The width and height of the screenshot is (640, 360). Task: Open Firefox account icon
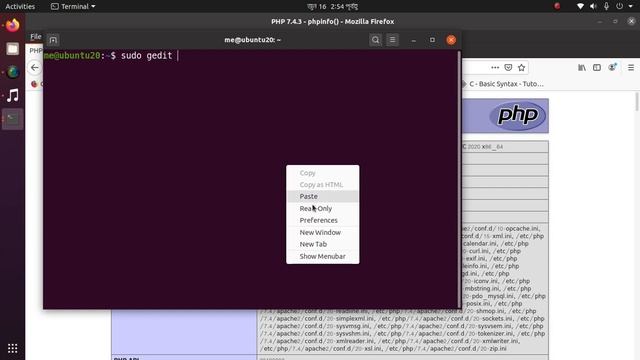coord(612,67)
